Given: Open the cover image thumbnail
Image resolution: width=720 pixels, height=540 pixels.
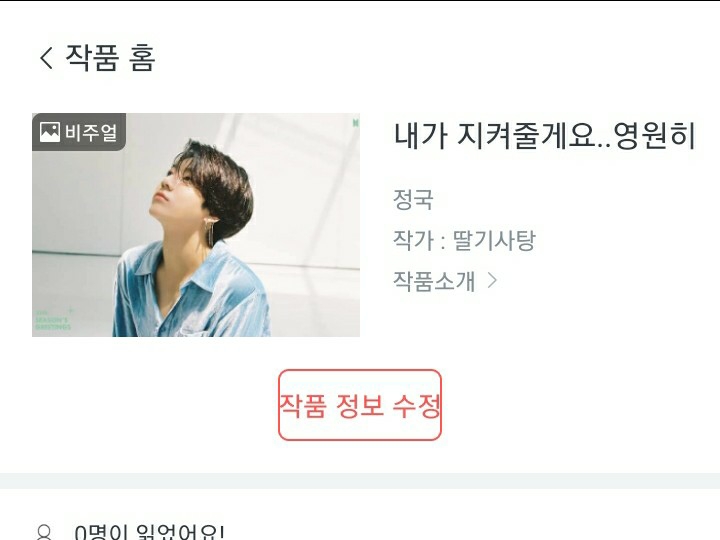Looking at the screenshot, I should [196, 225].
